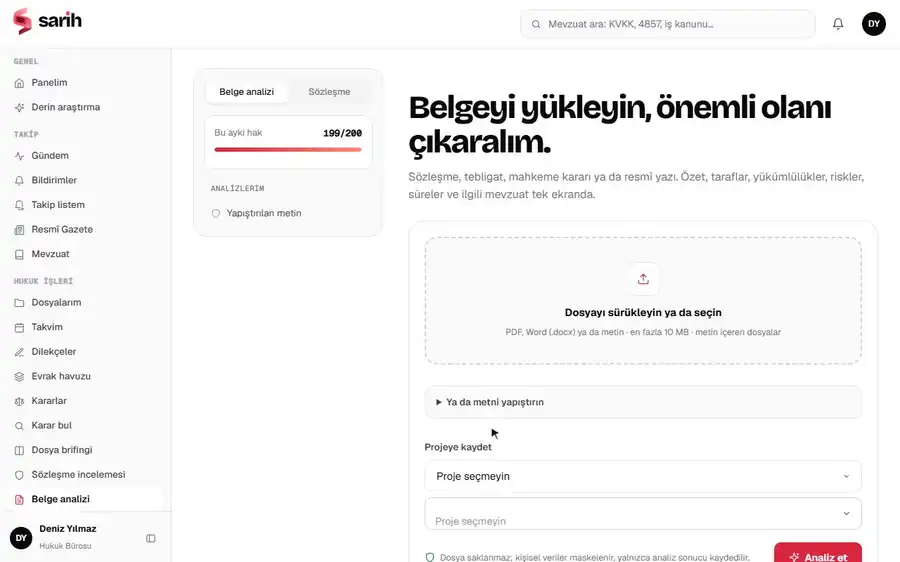Open Deniz Yılmaz account name in sidebar
This screenshot has width=900, height=562.
coord(68,529)
